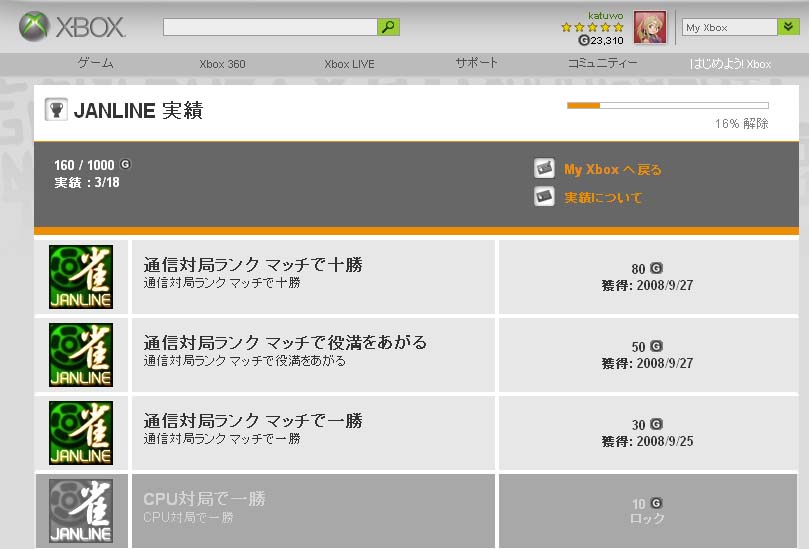Click JANLINE icon for 十勝 achievement
This screenshot has height=549, width=809.
coord(81,277)
